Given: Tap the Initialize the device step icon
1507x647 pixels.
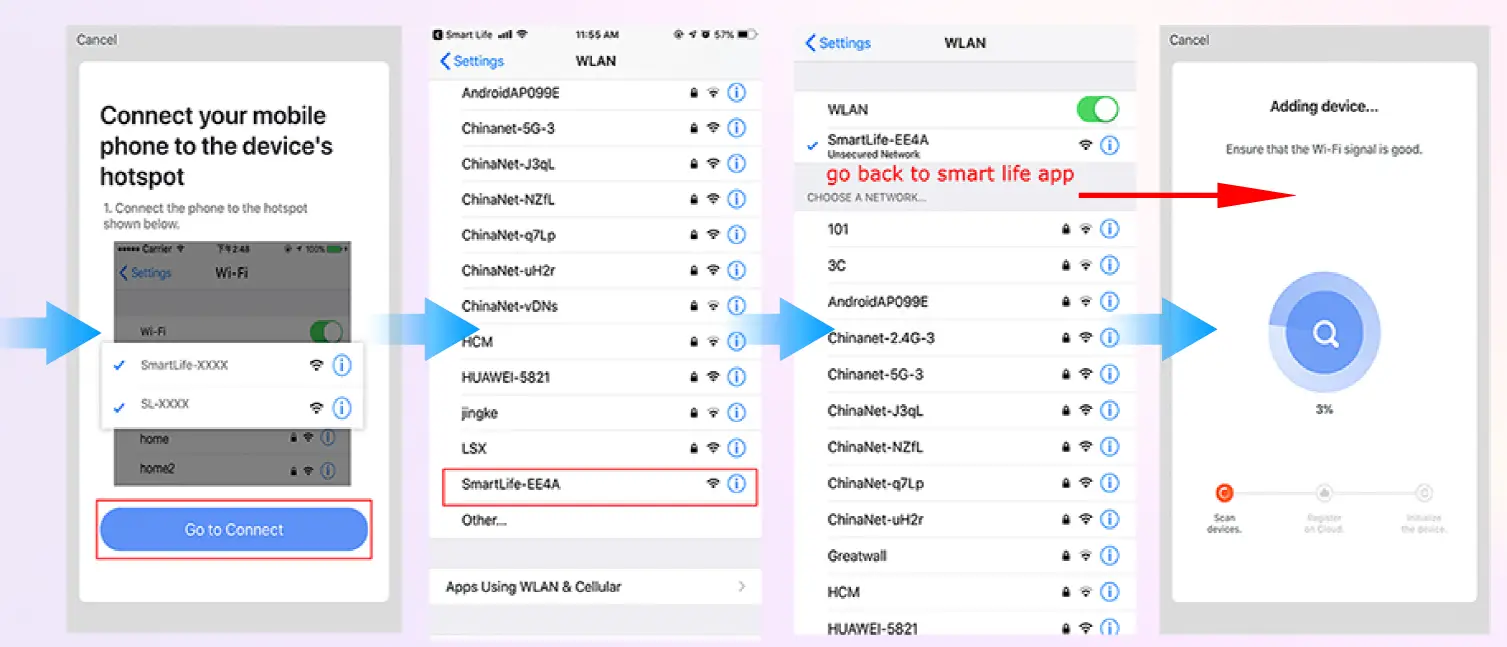Looking at the screenshot, I should coord(1424,493).
